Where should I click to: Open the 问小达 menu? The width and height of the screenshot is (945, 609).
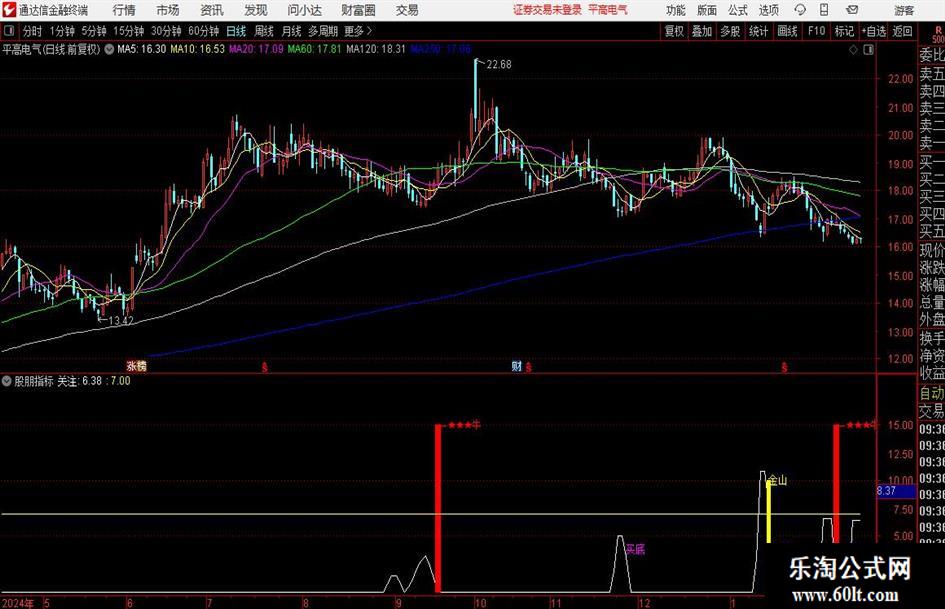pos(304,10)
